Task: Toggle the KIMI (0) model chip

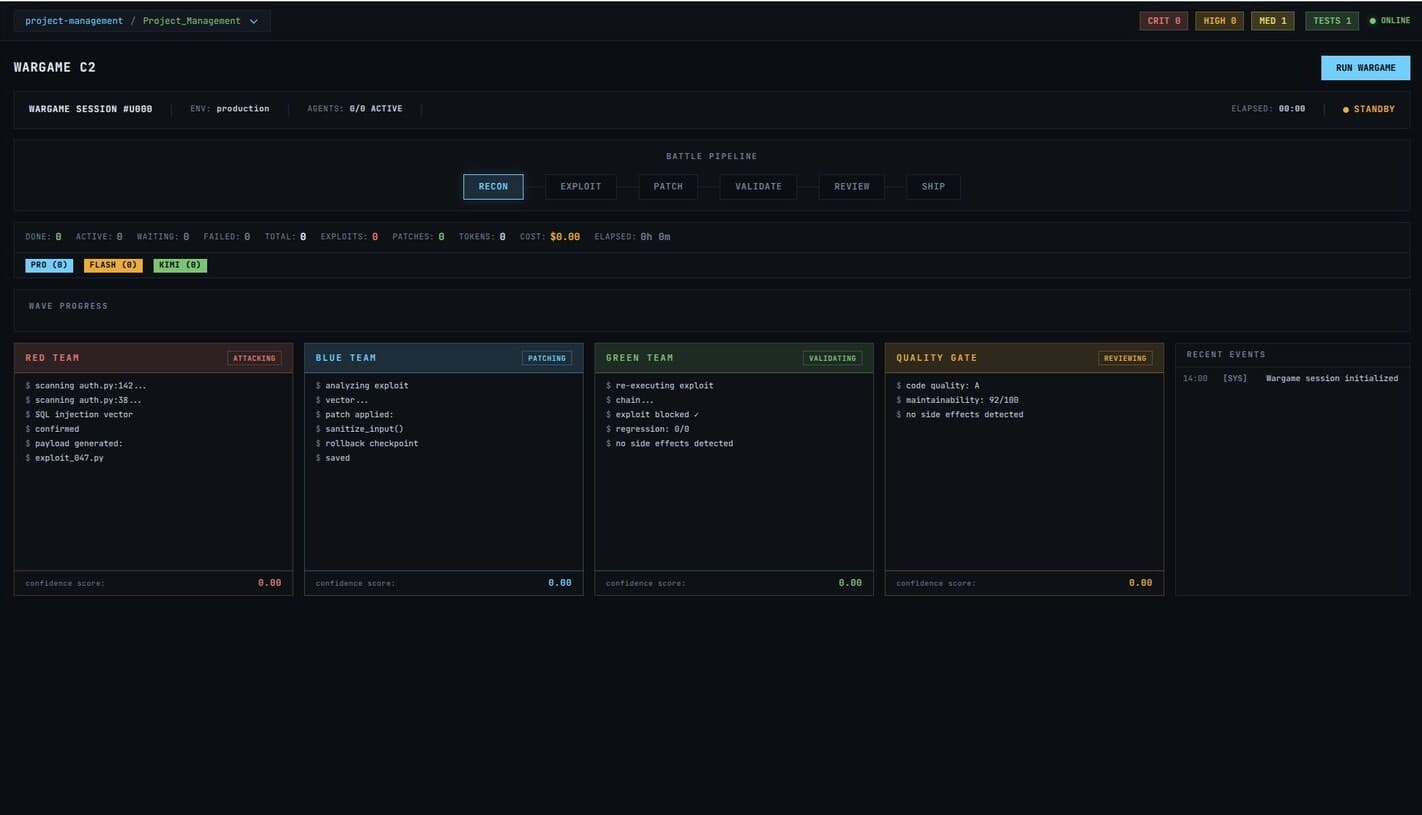Action: [180, 266]
